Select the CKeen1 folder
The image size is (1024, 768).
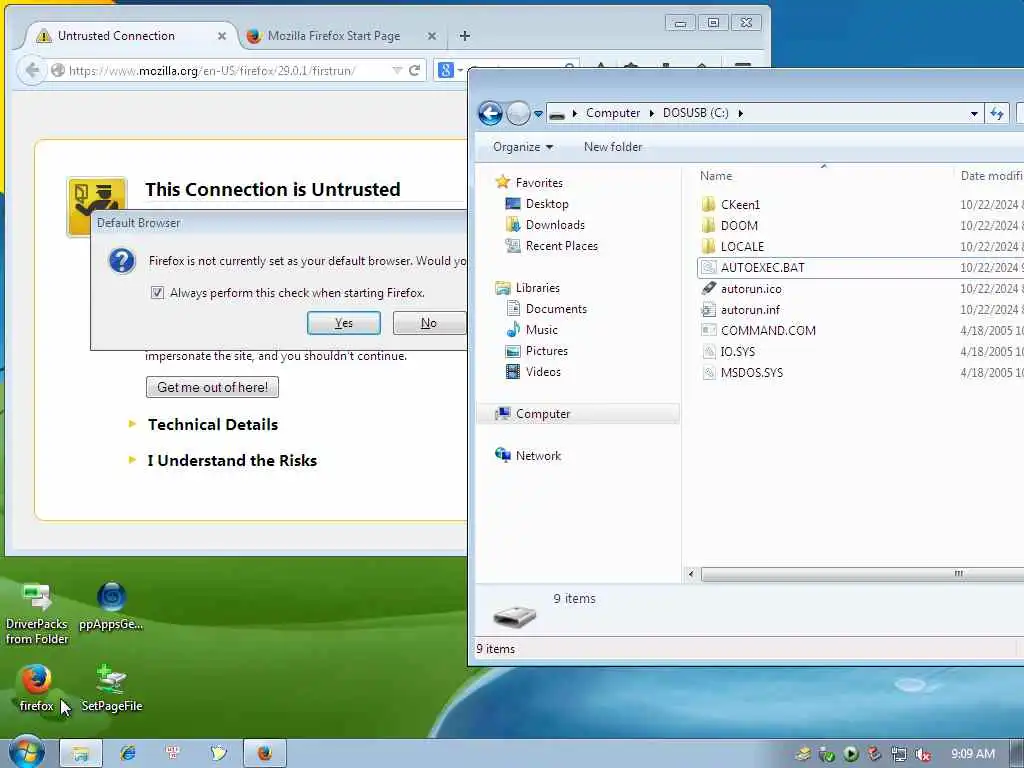coord(740,204)
